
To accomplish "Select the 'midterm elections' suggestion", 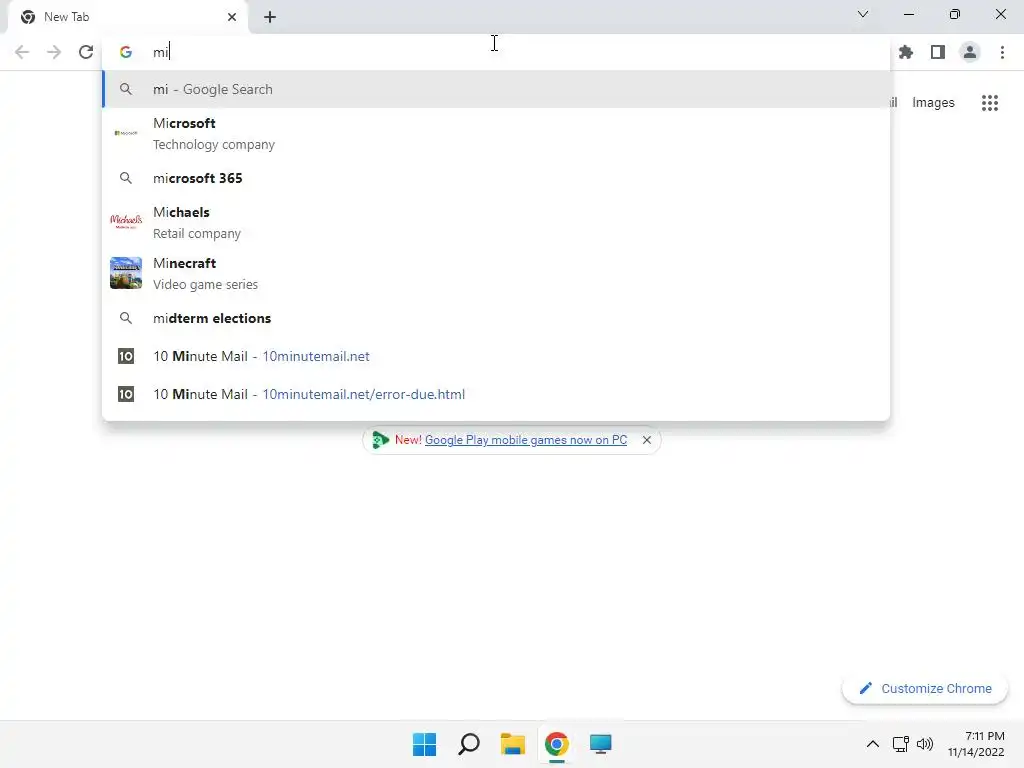I will pyautogui.click(x=496, y=318).
